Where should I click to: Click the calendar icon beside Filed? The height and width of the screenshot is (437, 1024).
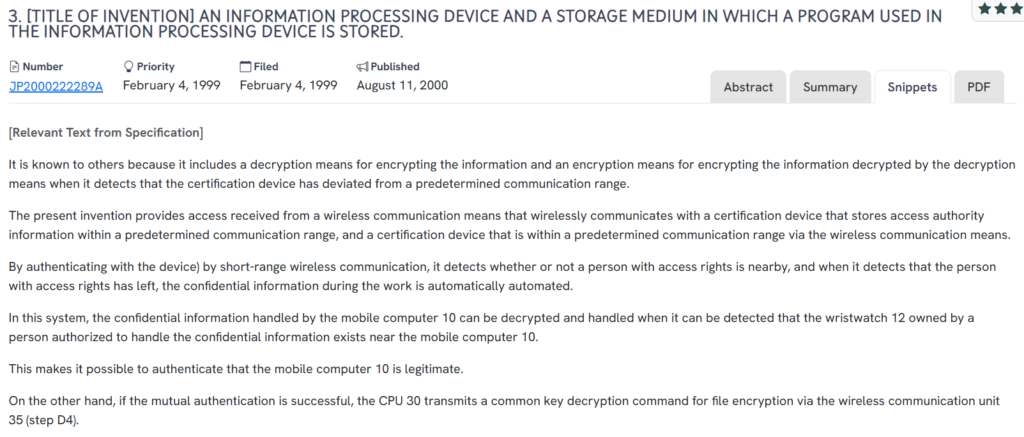click(245, 66)
